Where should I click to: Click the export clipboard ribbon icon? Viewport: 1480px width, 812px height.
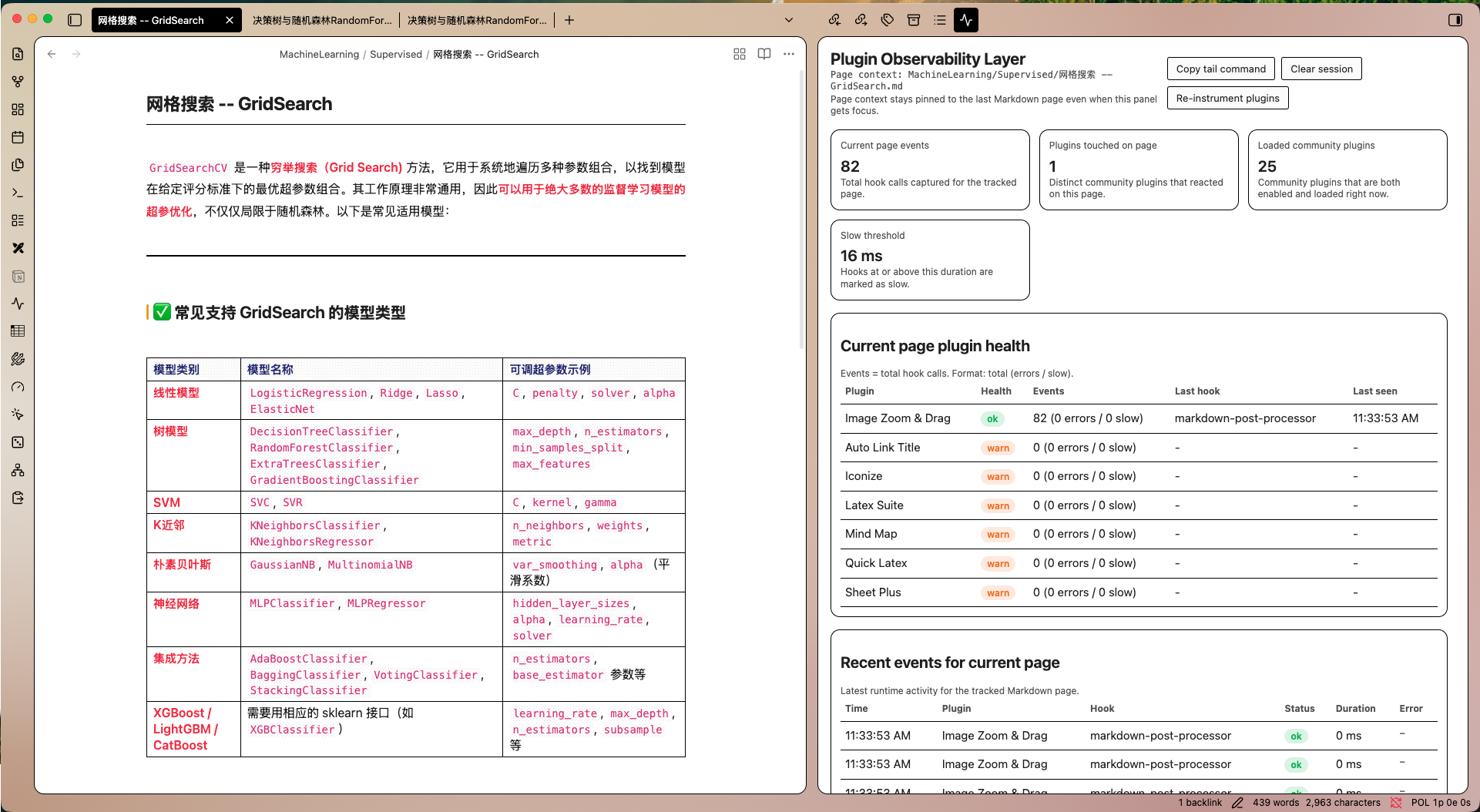pyautogui.click(x=18, y=498)
